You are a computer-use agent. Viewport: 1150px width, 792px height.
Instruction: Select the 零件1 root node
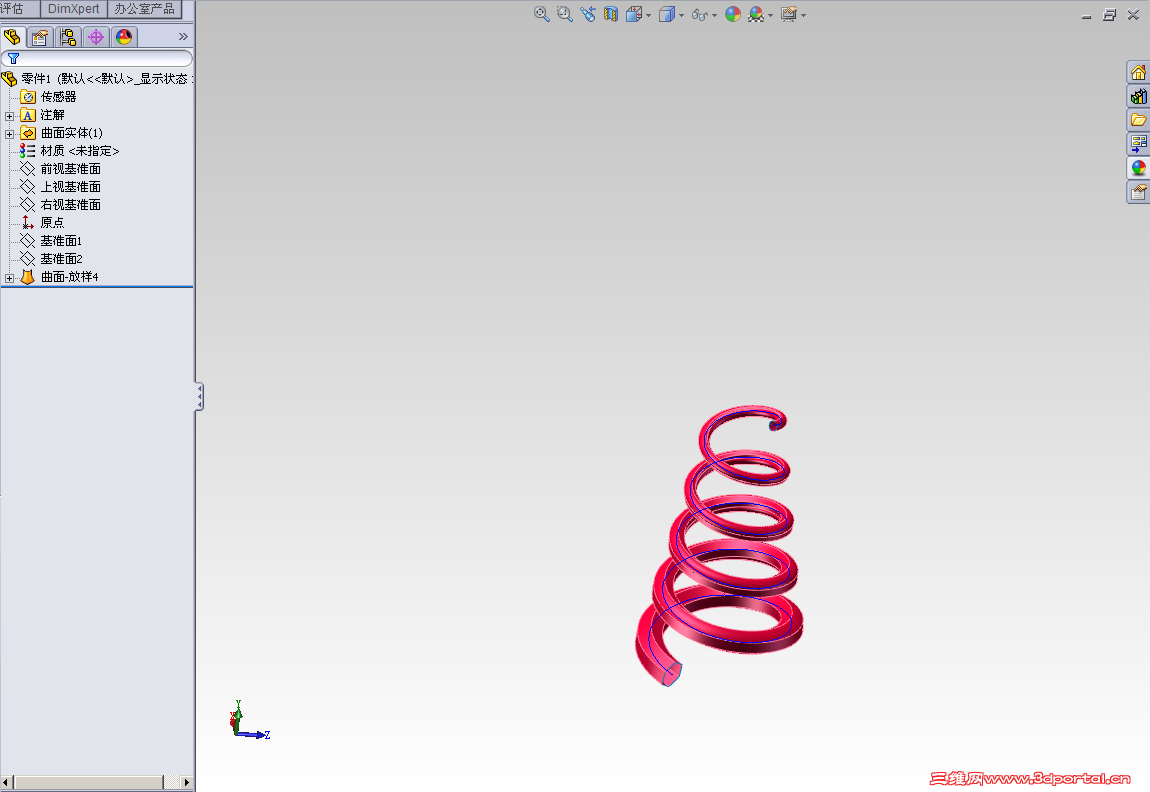click(x=98, y=78)
